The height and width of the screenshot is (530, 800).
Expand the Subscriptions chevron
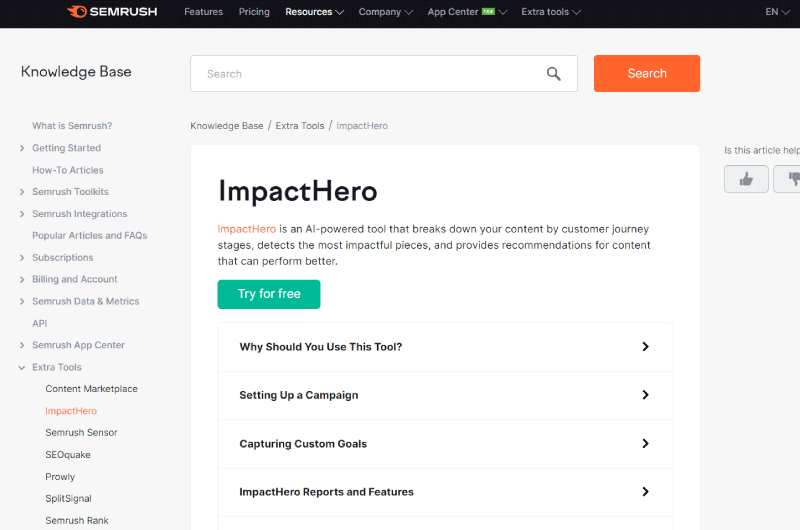tap(22, 258)
